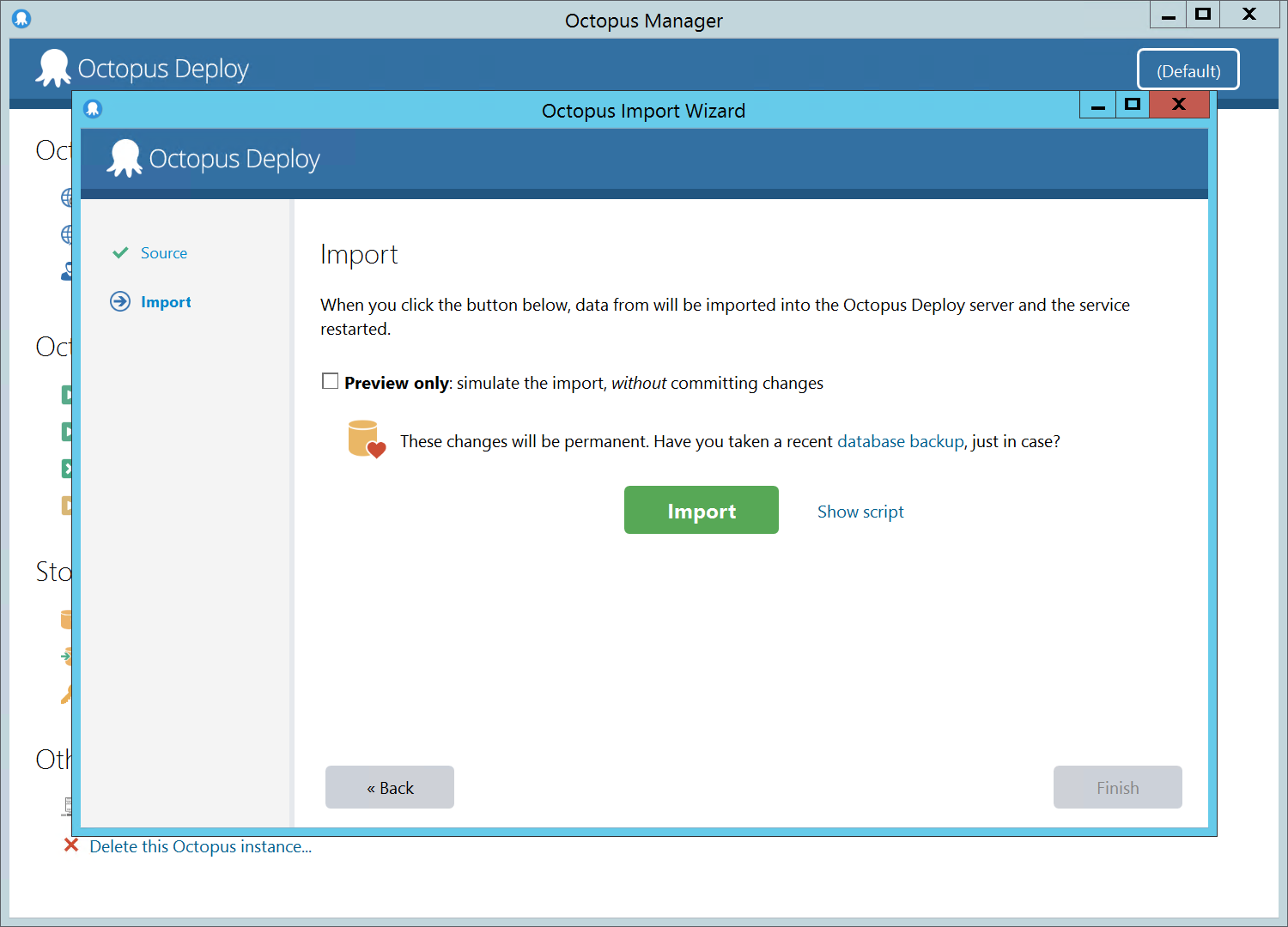Screen dimensions: 1288x927
Task: Click the Octopus logo in Manager header
Action: coord(53,69)
